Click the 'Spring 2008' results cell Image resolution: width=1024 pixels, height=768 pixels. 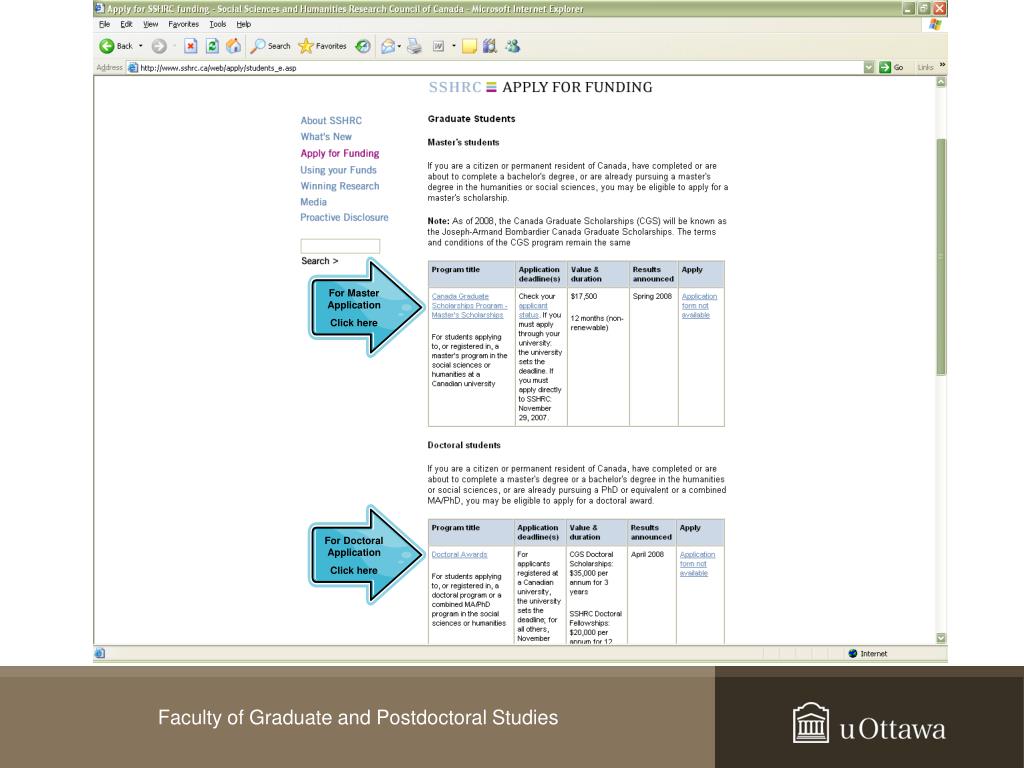[652, 296]
